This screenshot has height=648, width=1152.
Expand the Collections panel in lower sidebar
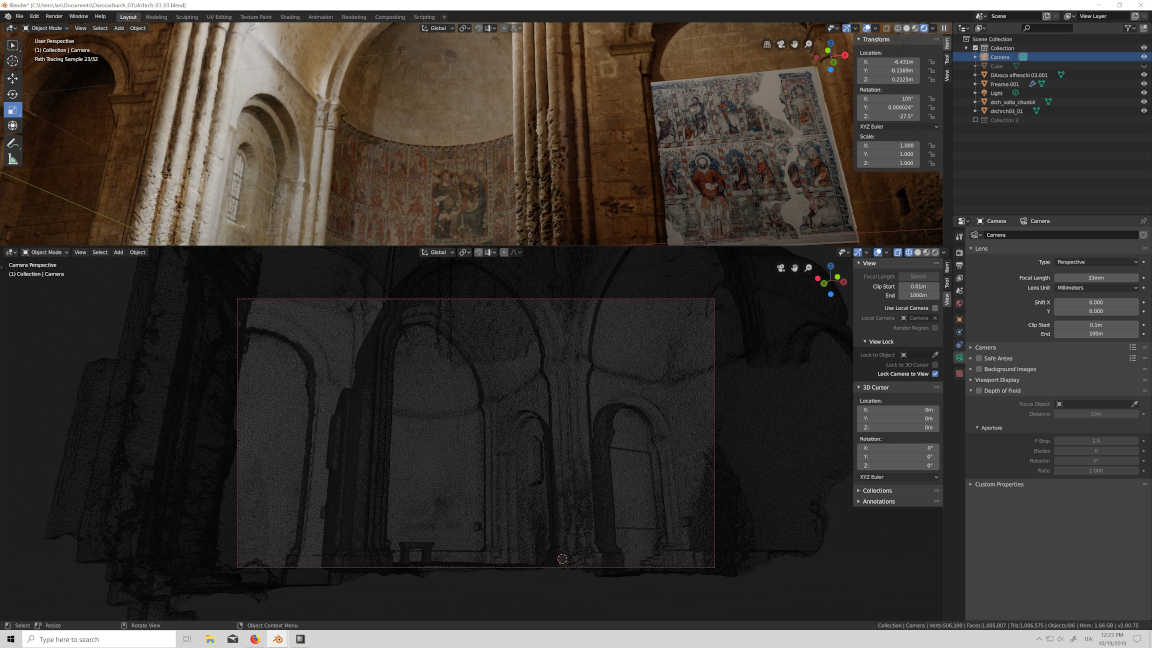(878, 490)
